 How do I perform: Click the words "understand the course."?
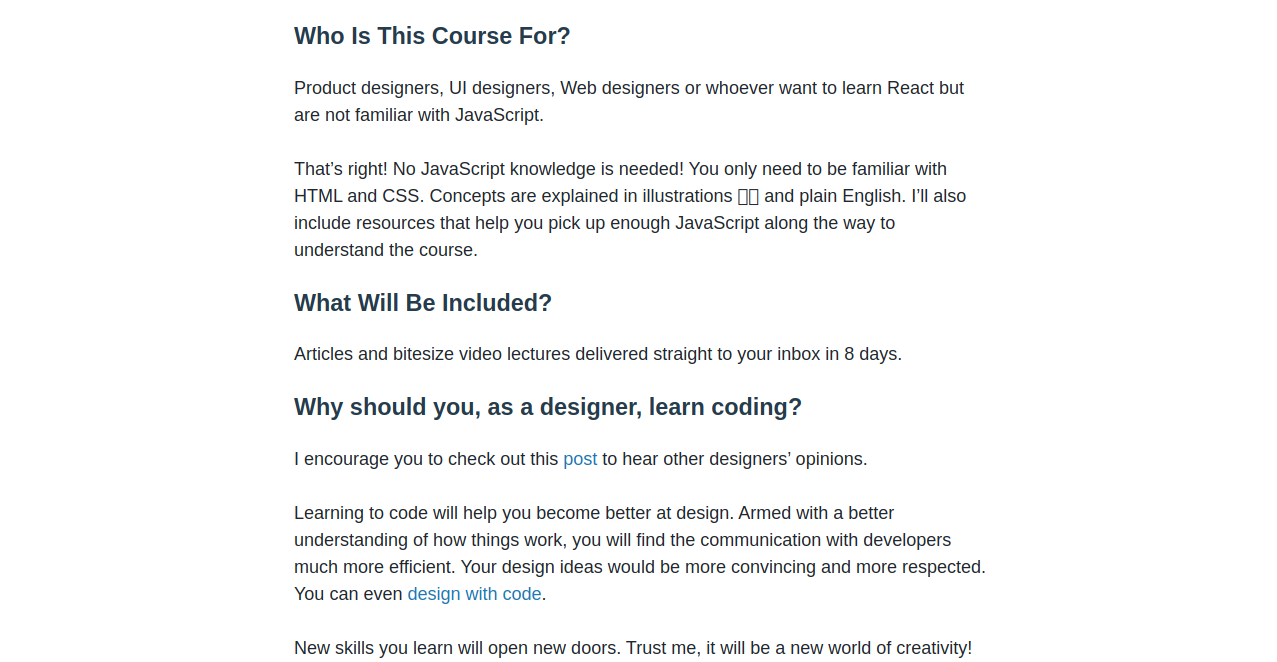click(x=386, y=250)
